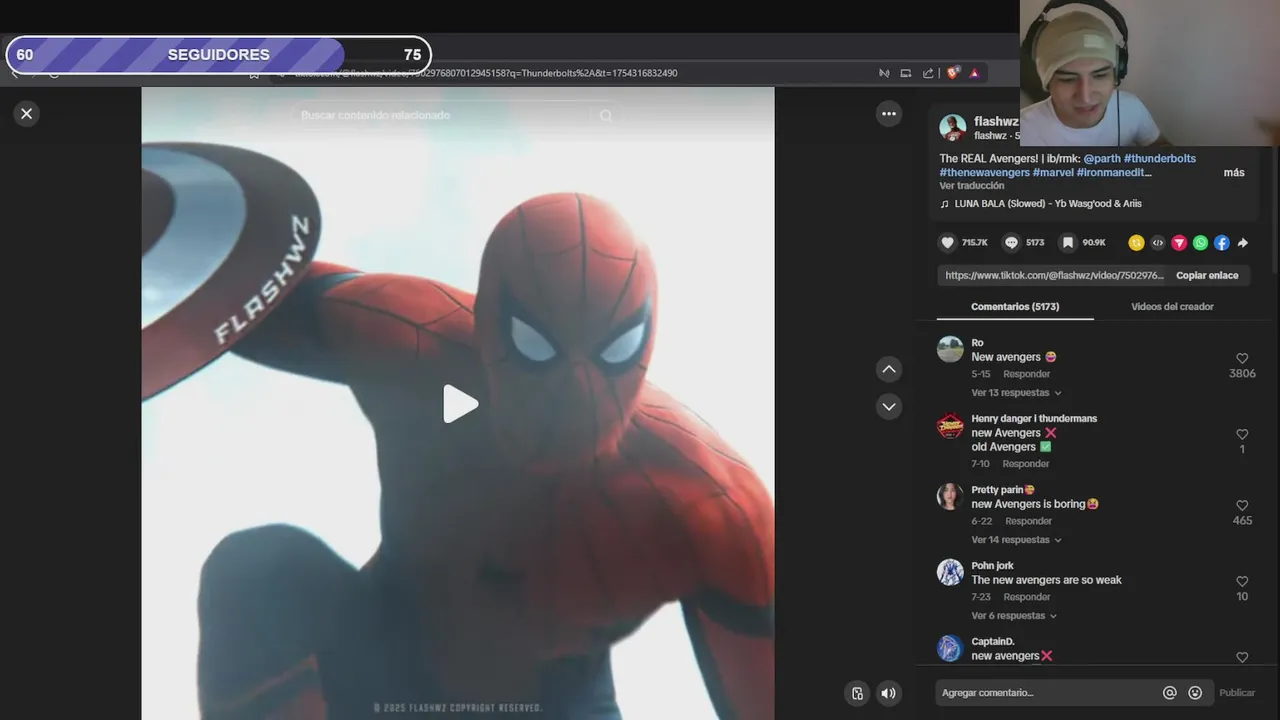The height and width of the screenshot is (720, 1280).
Task: Expand Ver 14 respuestas
Action: click(x=1016, y=540)
